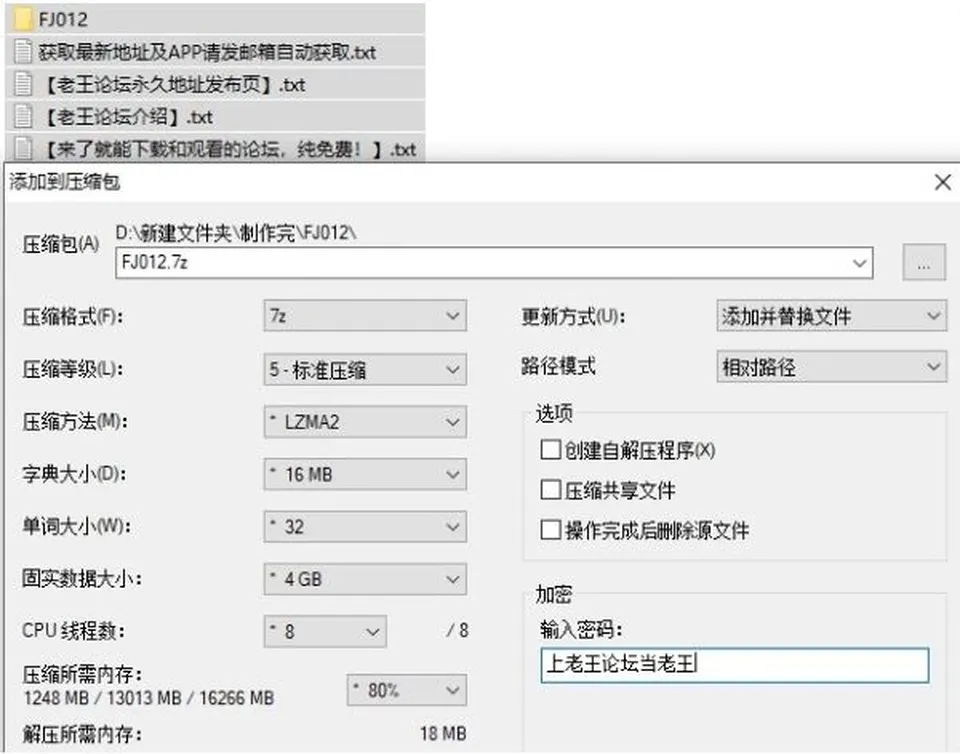
Task: Click the icon of 【来了就能下载和观看的论坛，纯免费！】.txt
Action: [x=23, y=149]
